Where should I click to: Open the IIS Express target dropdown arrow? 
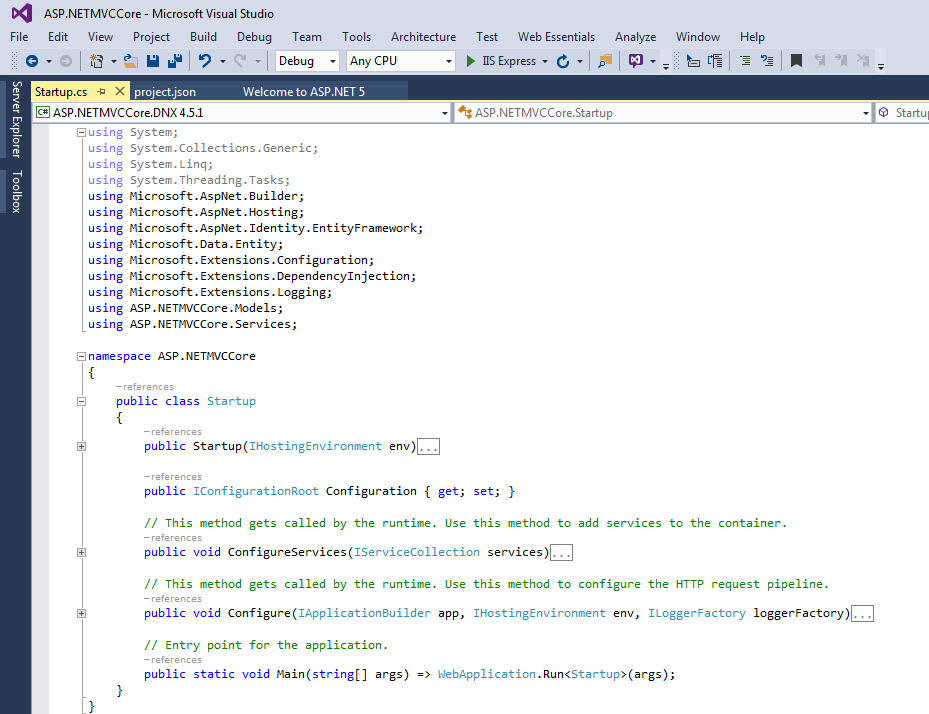click(x=544, y=61)
